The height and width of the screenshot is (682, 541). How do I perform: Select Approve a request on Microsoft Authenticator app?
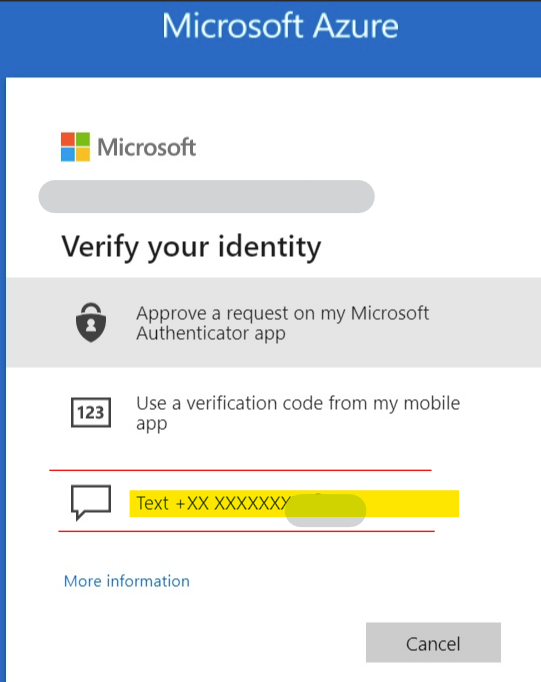click(x=274, y=322)
